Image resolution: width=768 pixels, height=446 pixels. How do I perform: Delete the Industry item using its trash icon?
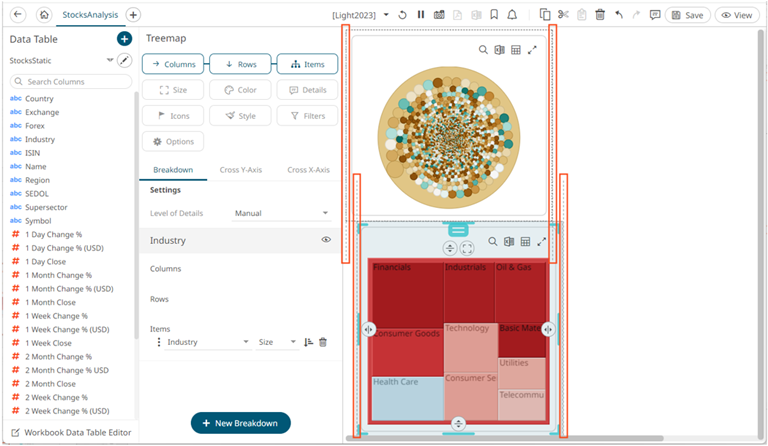pyautogui.click(x=323, y=342)
